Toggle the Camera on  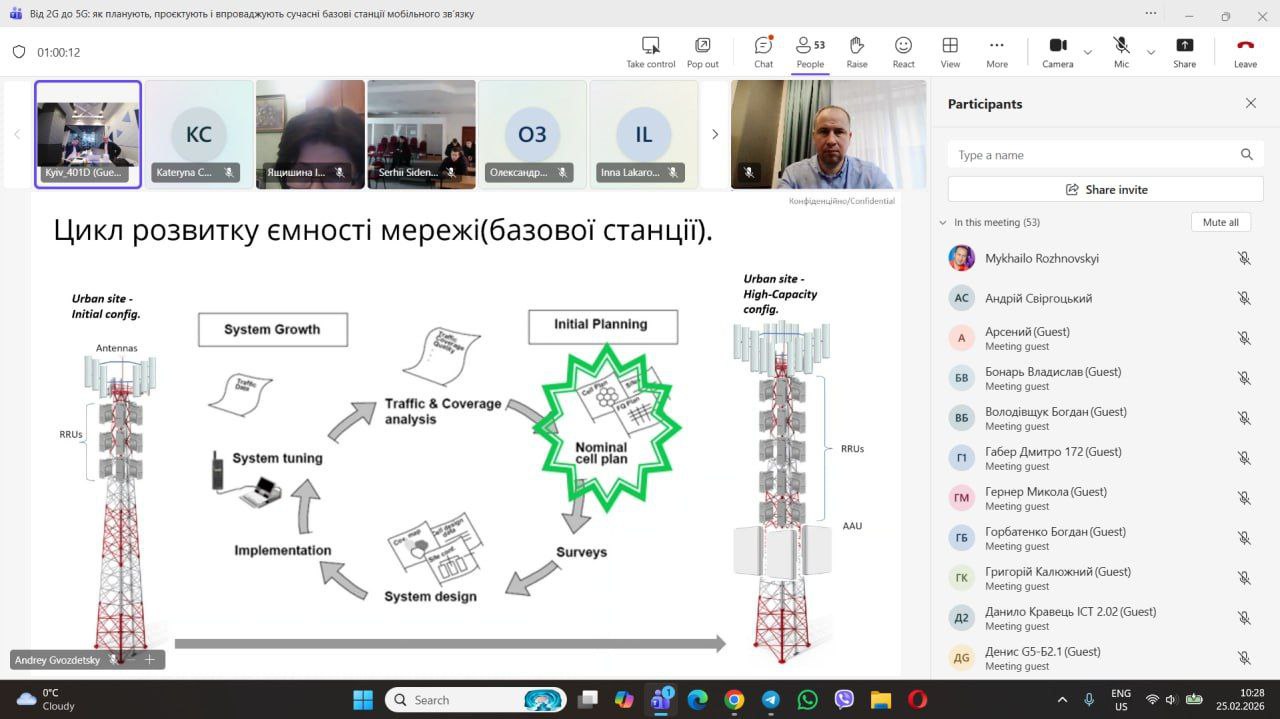(x=1057, y=51)
